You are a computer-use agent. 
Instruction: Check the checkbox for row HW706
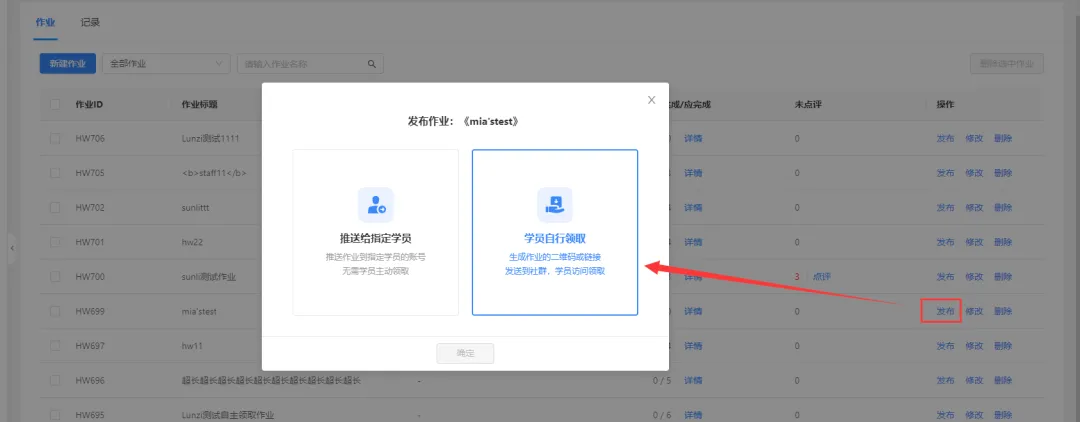point(55,138)
